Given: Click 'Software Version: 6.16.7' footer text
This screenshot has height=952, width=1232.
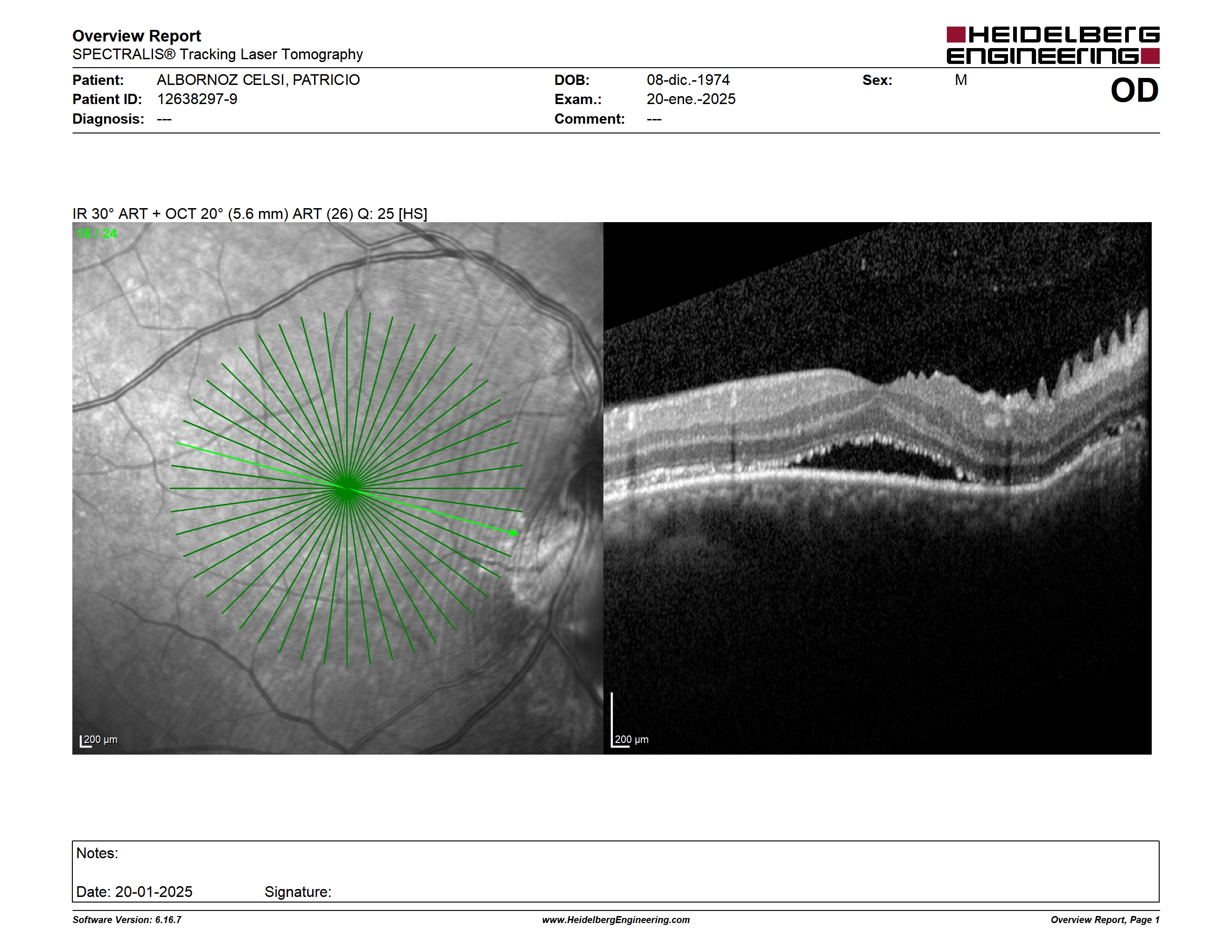Looking at the screenshot, I should click(127, 920).
